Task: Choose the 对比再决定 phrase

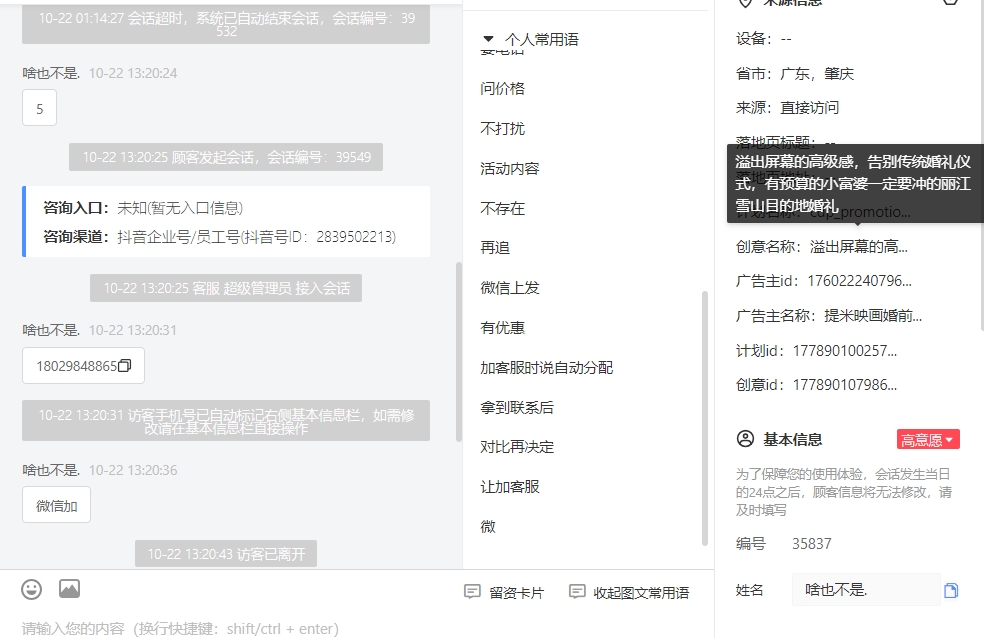Action: [x=516, y=447]
